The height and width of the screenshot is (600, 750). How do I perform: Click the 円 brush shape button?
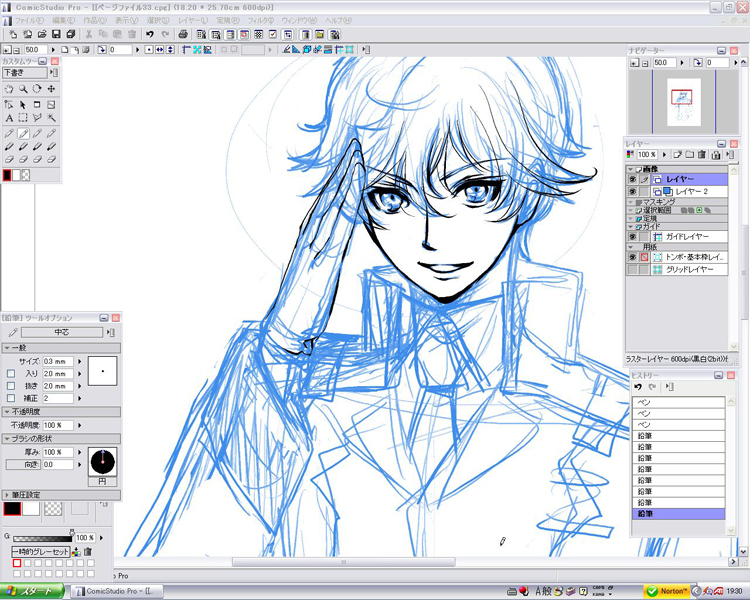coord(102,481)
